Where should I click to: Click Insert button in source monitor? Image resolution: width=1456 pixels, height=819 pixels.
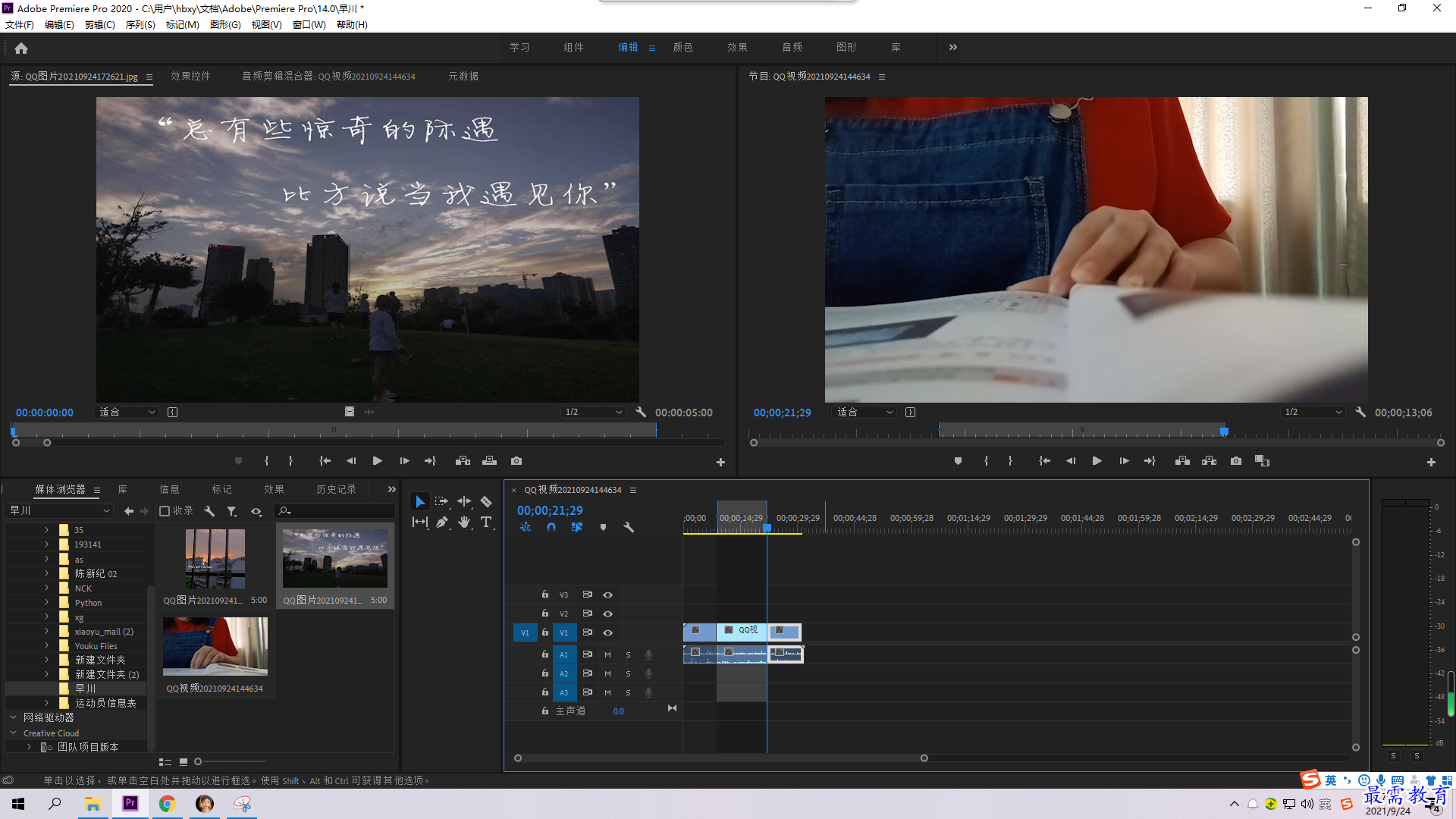[463, 461]
